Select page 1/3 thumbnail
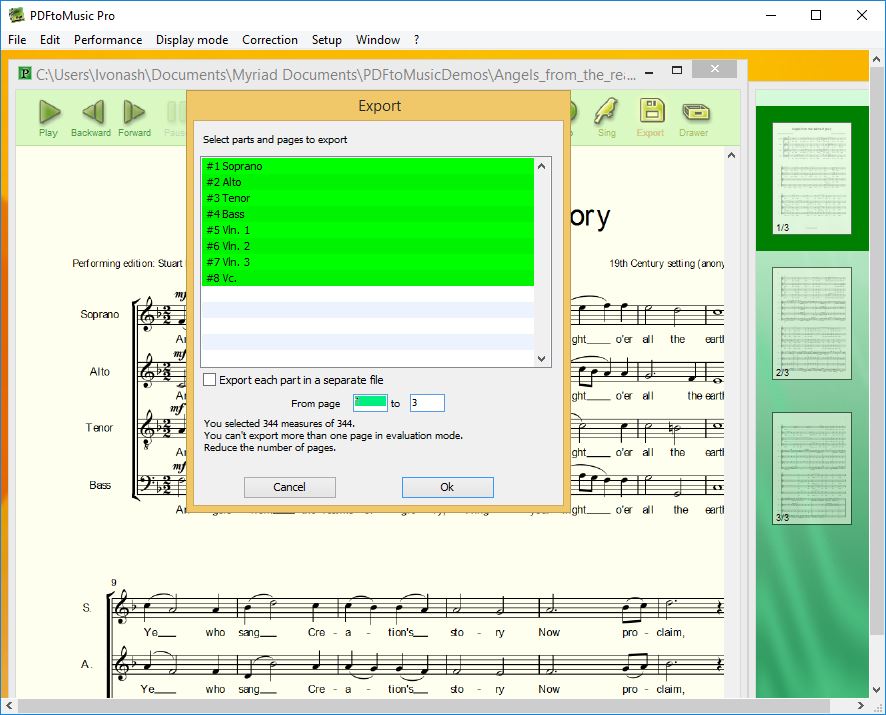 click(x=812, y=178)
